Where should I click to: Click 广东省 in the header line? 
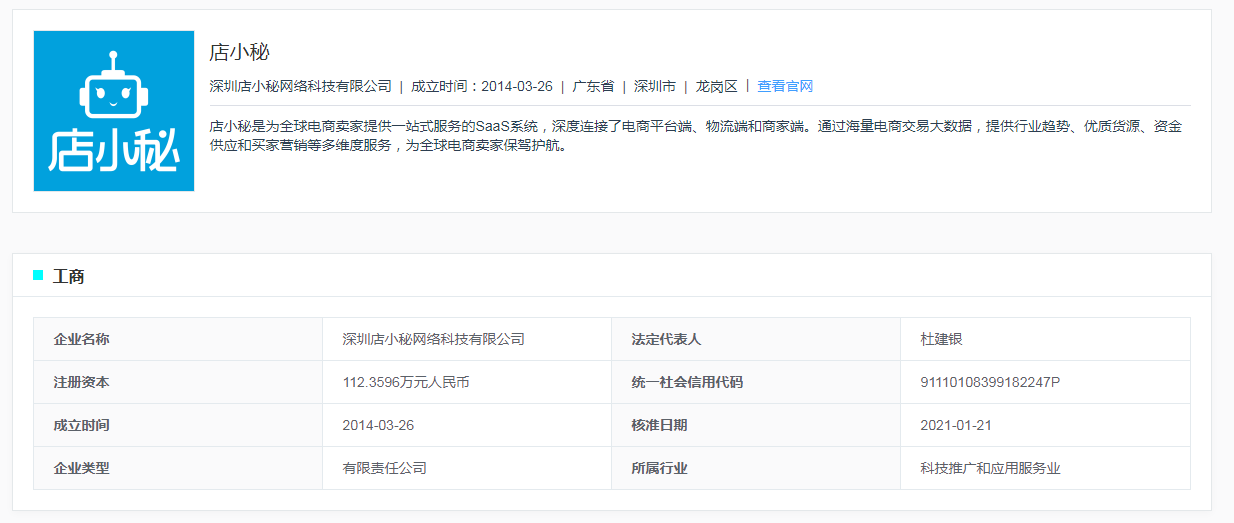[x=593, y=86]
